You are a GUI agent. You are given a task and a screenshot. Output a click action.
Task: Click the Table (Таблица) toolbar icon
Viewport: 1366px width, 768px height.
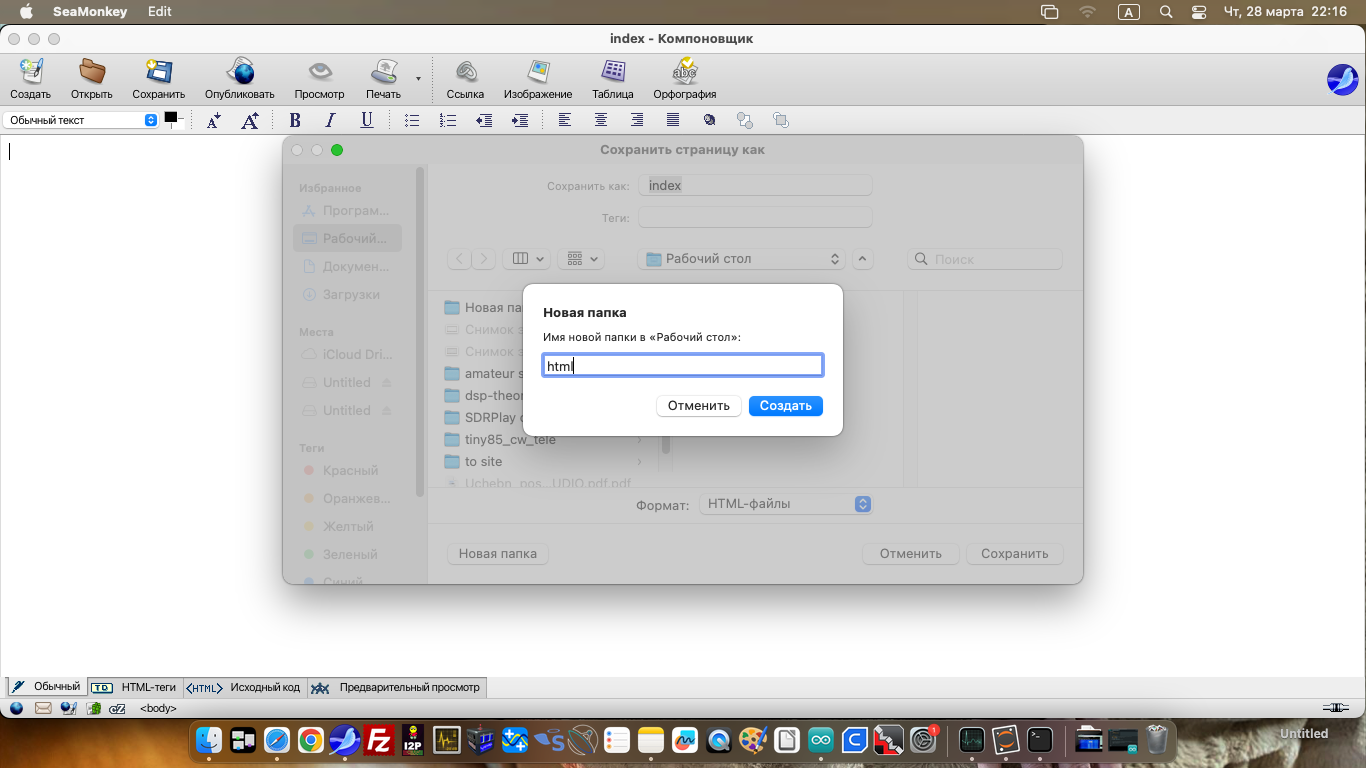click(613, 73)
